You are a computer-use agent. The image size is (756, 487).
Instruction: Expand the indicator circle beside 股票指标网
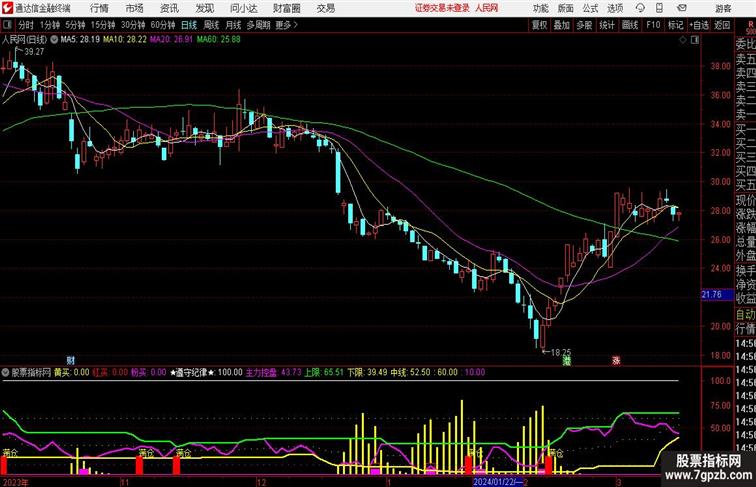tap(5, 372)
